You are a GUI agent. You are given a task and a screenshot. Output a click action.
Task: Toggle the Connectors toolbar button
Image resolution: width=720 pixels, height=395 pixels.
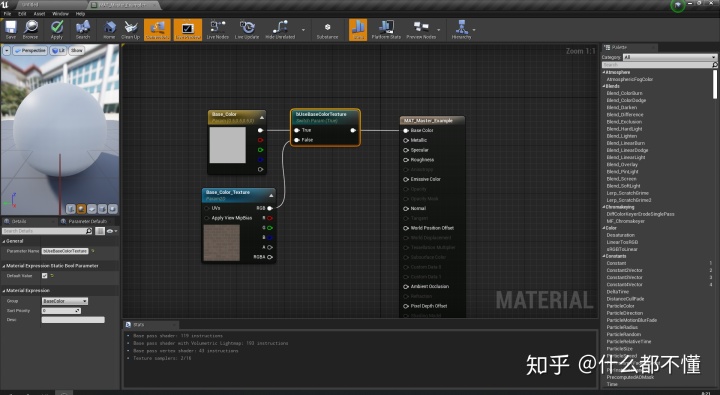click(x=157, y=29)
